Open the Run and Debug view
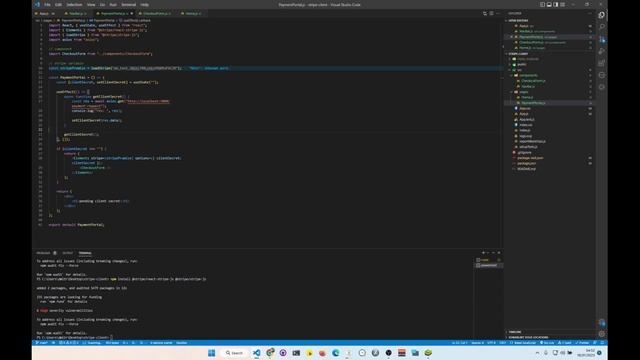Screen dimensions: 640x360 [x=602, y=51]
